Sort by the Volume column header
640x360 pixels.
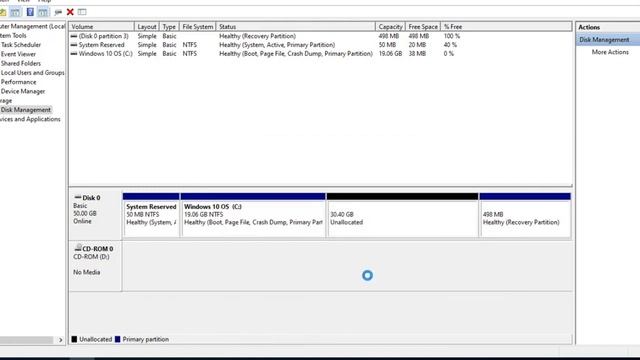pyautogui.click(x=101, y=27)
